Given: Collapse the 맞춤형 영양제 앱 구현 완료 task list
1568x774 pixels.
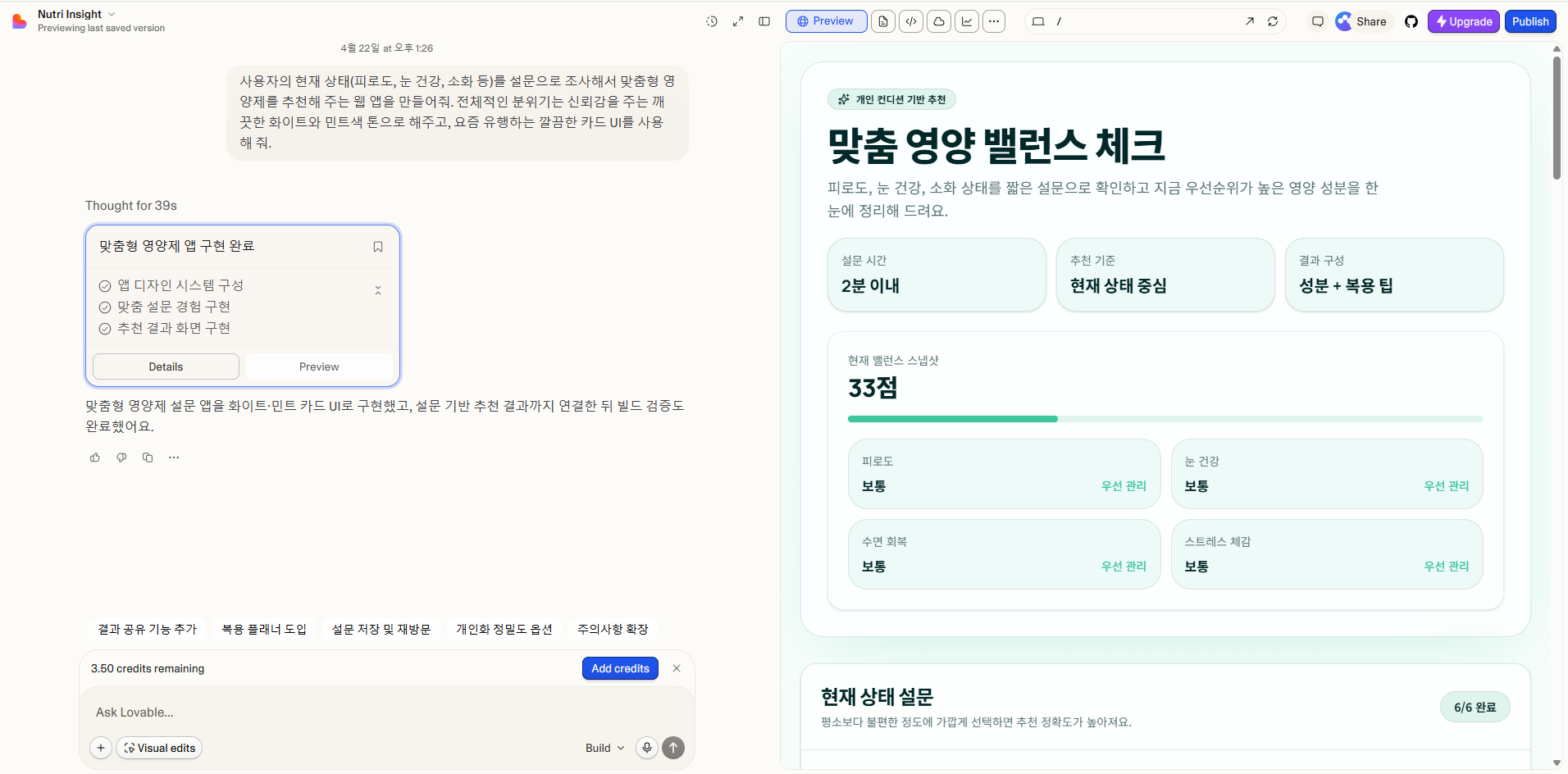Looking at the screenshot, I should click(x=377, y=289).
